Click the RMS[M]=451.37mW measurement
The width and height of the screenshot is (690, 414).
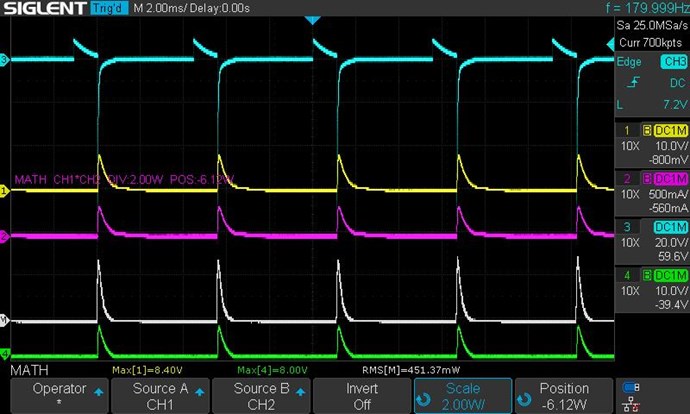[x=411, y=370]
